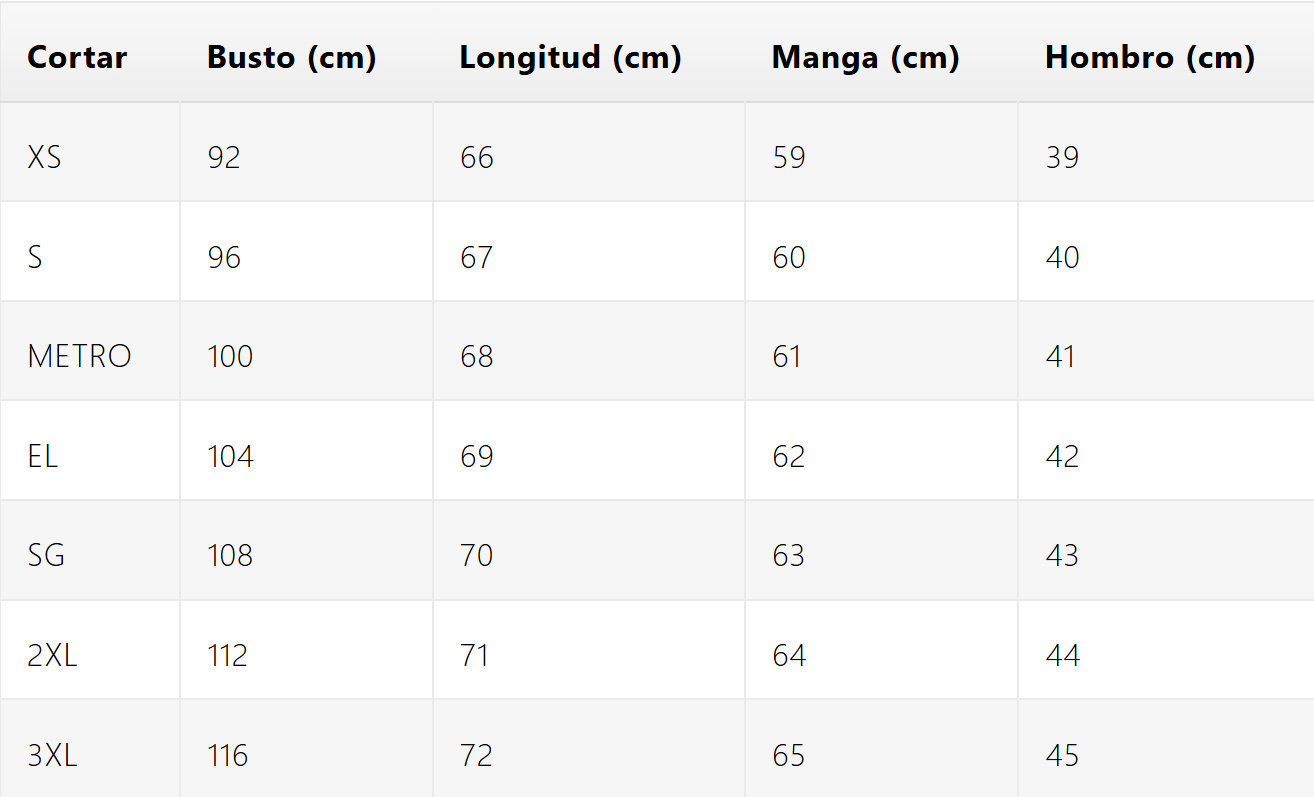Select the XS size cell
Image resolution: width=1314 pixels, height=797 pixels.
[x=44, y=158]
